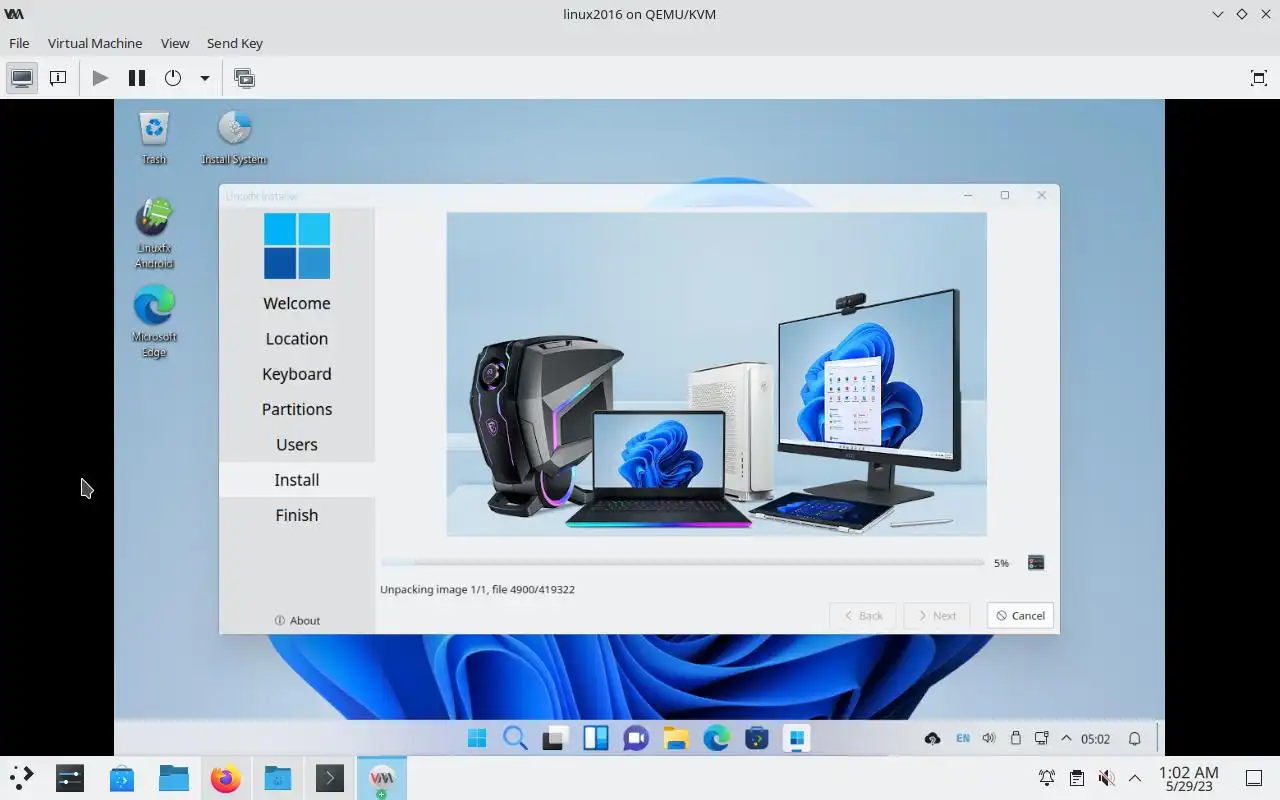Open the guest removable device tray icon
Screen dimensions: 1280x800
[1016, 739]
